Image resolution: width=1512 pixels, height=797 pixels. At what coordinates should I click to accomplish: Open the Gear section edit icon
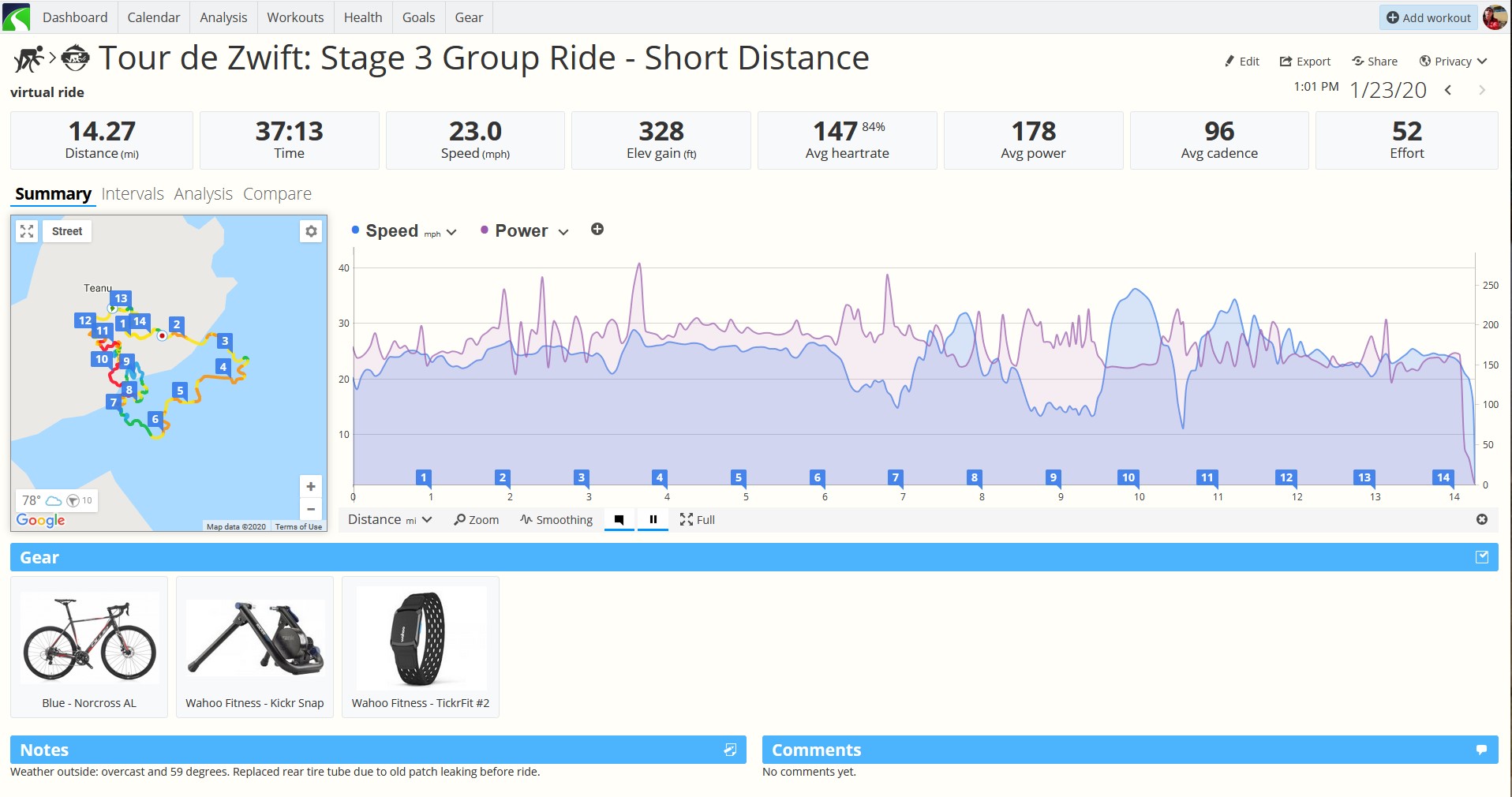pyautogui.click(x=1482, y=557)
